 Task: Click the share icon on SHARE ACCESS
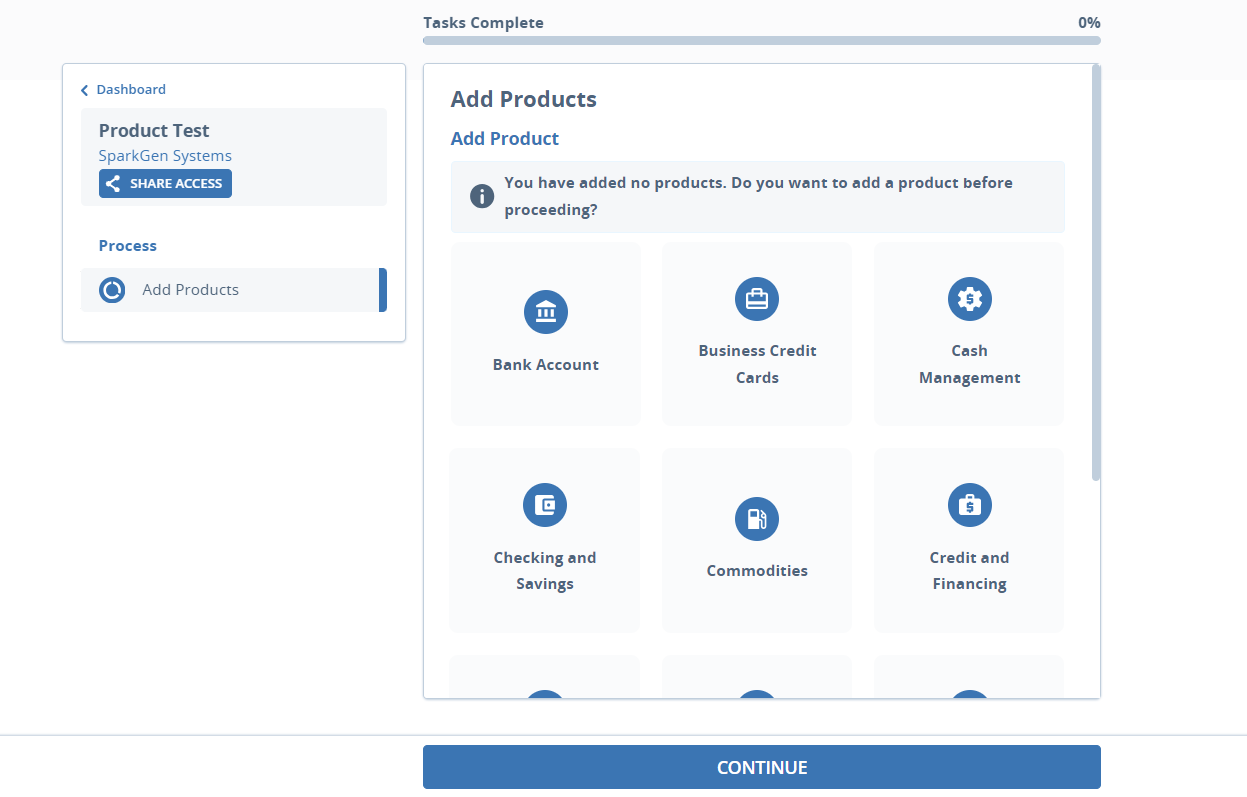coord(113,183)
